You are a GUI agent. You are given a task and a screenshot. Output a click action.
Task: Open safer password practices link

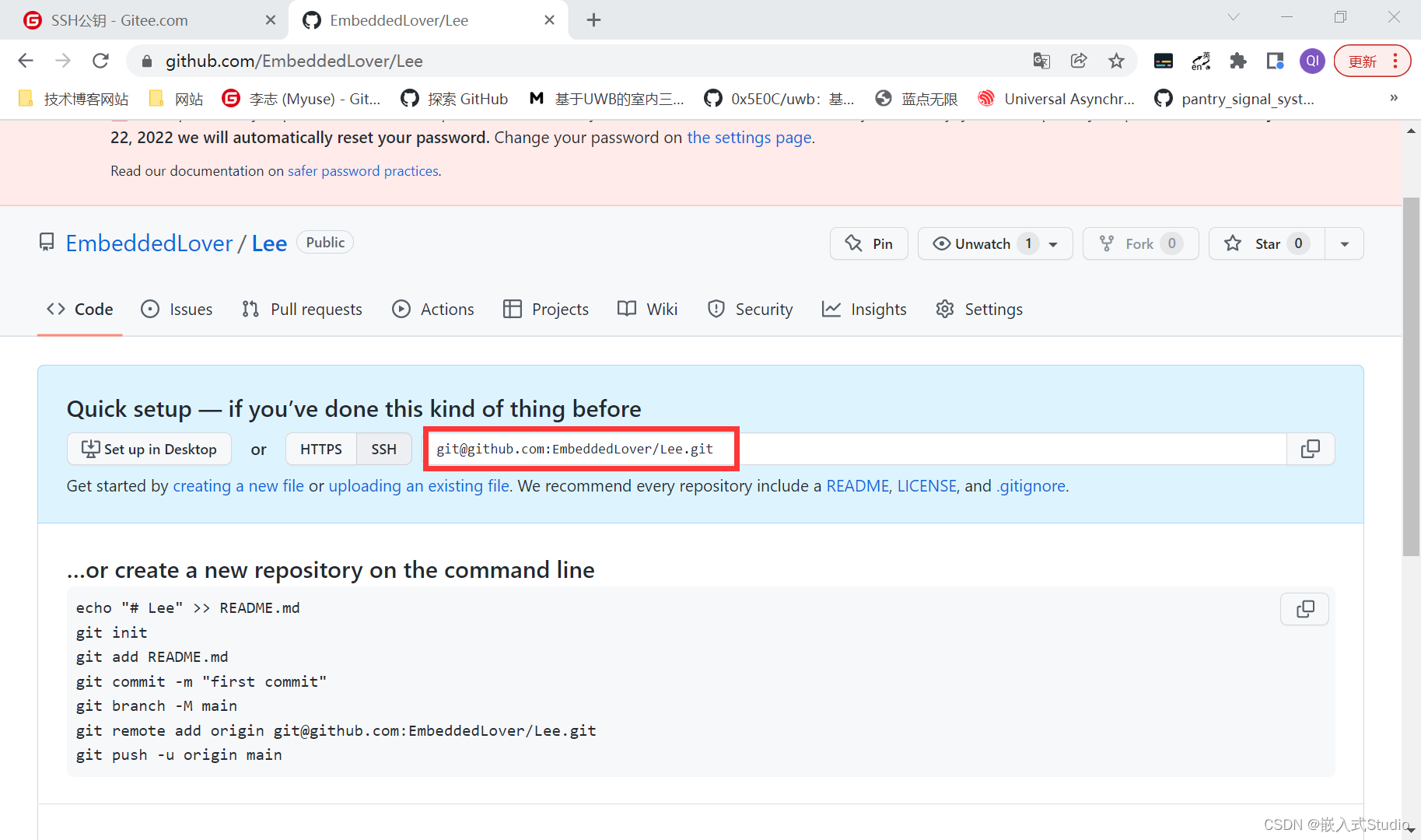tap(363, 171)
